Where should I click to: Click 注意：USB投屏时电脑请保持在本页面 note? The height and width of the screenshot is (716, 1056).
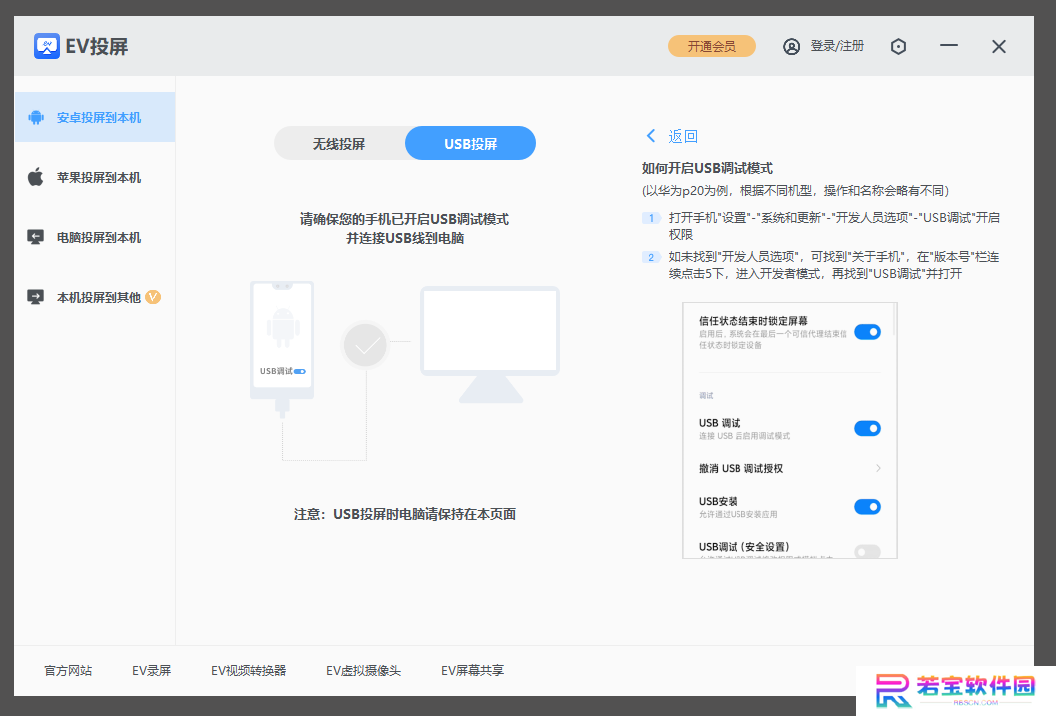405,514
